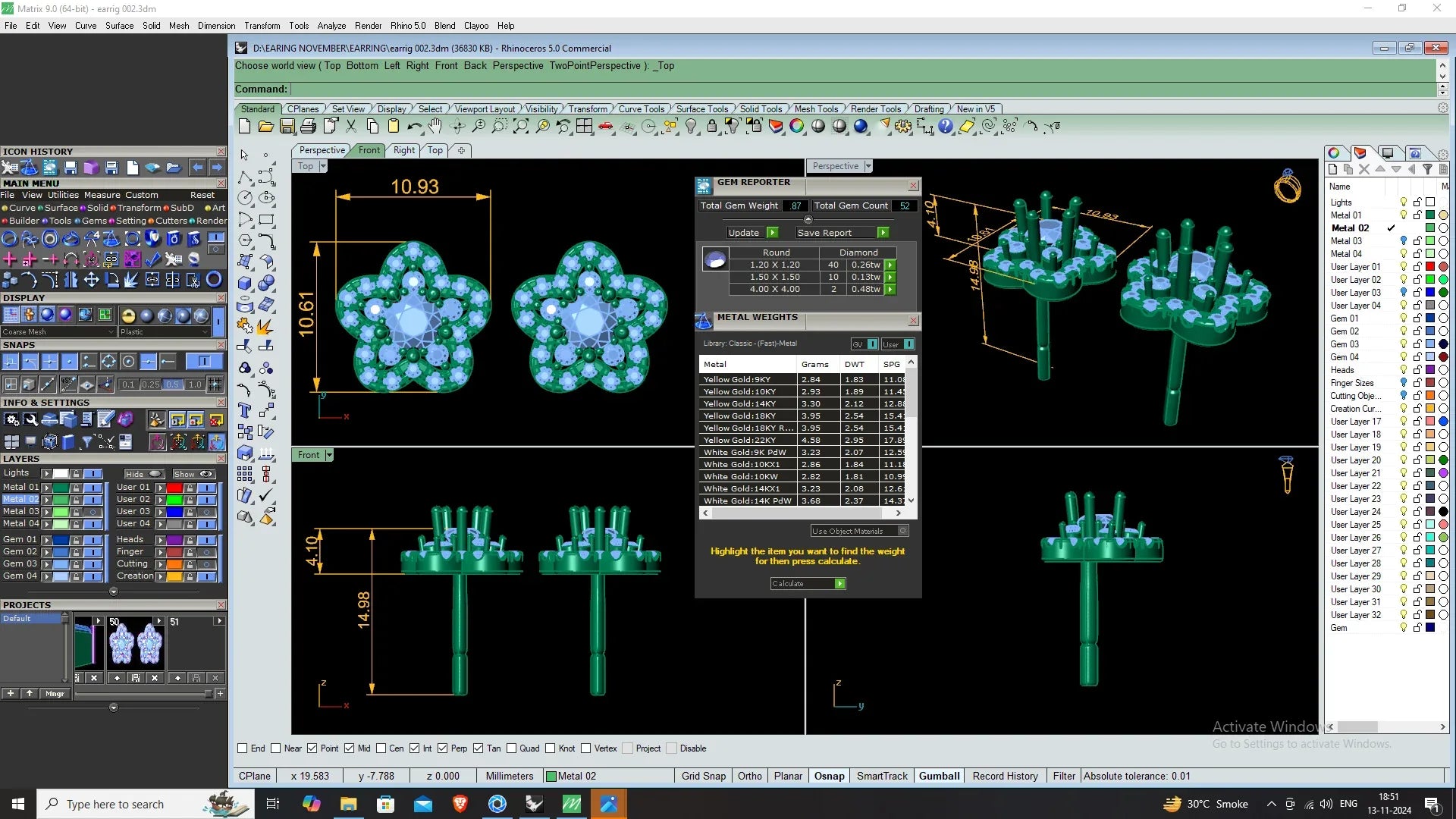Open the Help question mark icon

[x=945, y=127]
